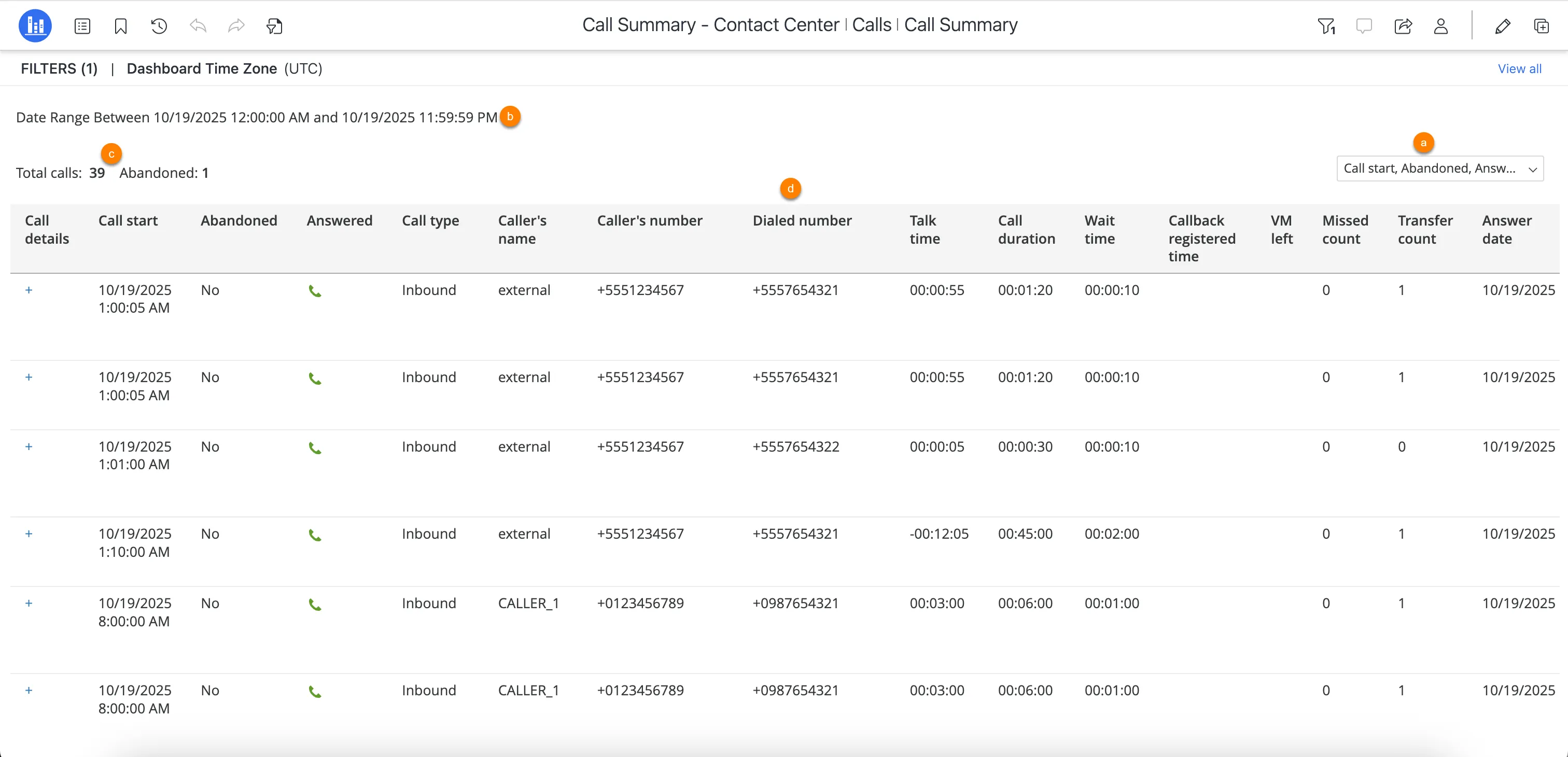Expand call details of the 1:01:00 AM row
Viewport: 1568px width, 757px height.
(29, 446)
